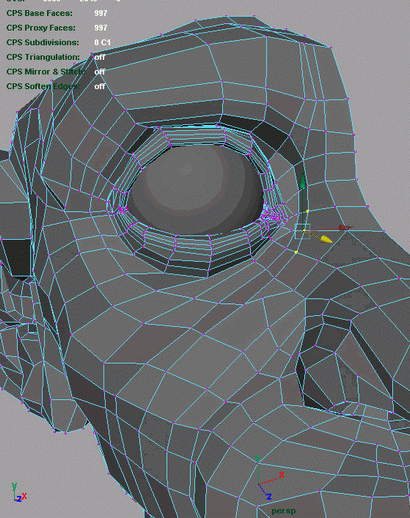Viewport: 410px width, 518px height.
Task: Click the yellow Z-axis move manipulator cone
Action: coord(326,239)
